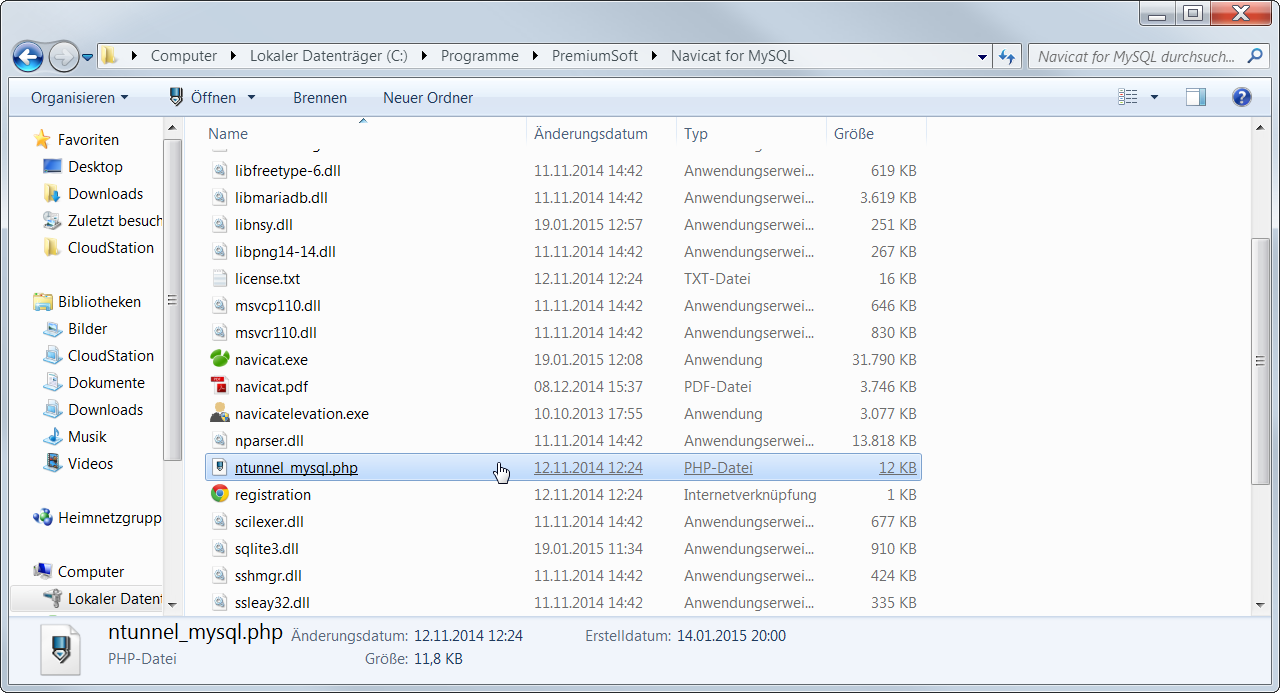Select the nparser.dll file name
1280x693 pixels.
pyautogui.click(x=269, y=440)
